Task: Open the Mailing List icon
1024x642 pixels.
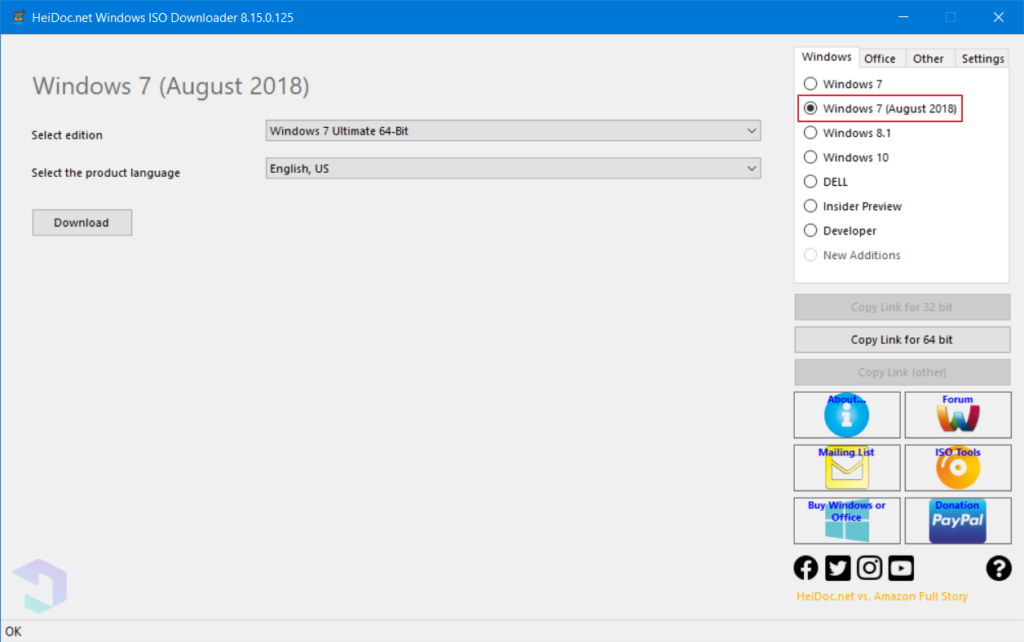Action: tap(846, 468)
